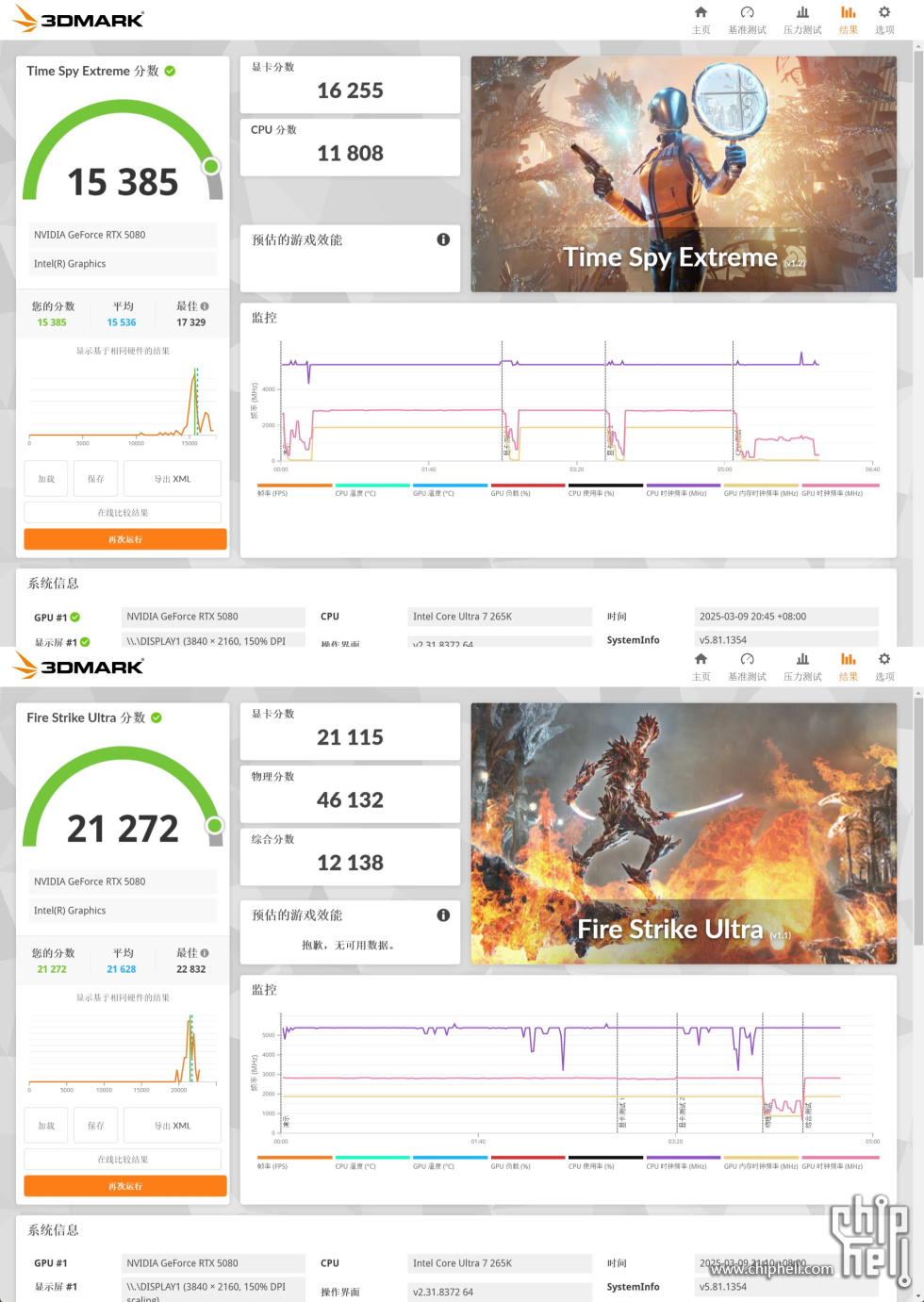Click 平均 score 21 628
This screenshot has width=924, height=1302.
pos(122,969)
